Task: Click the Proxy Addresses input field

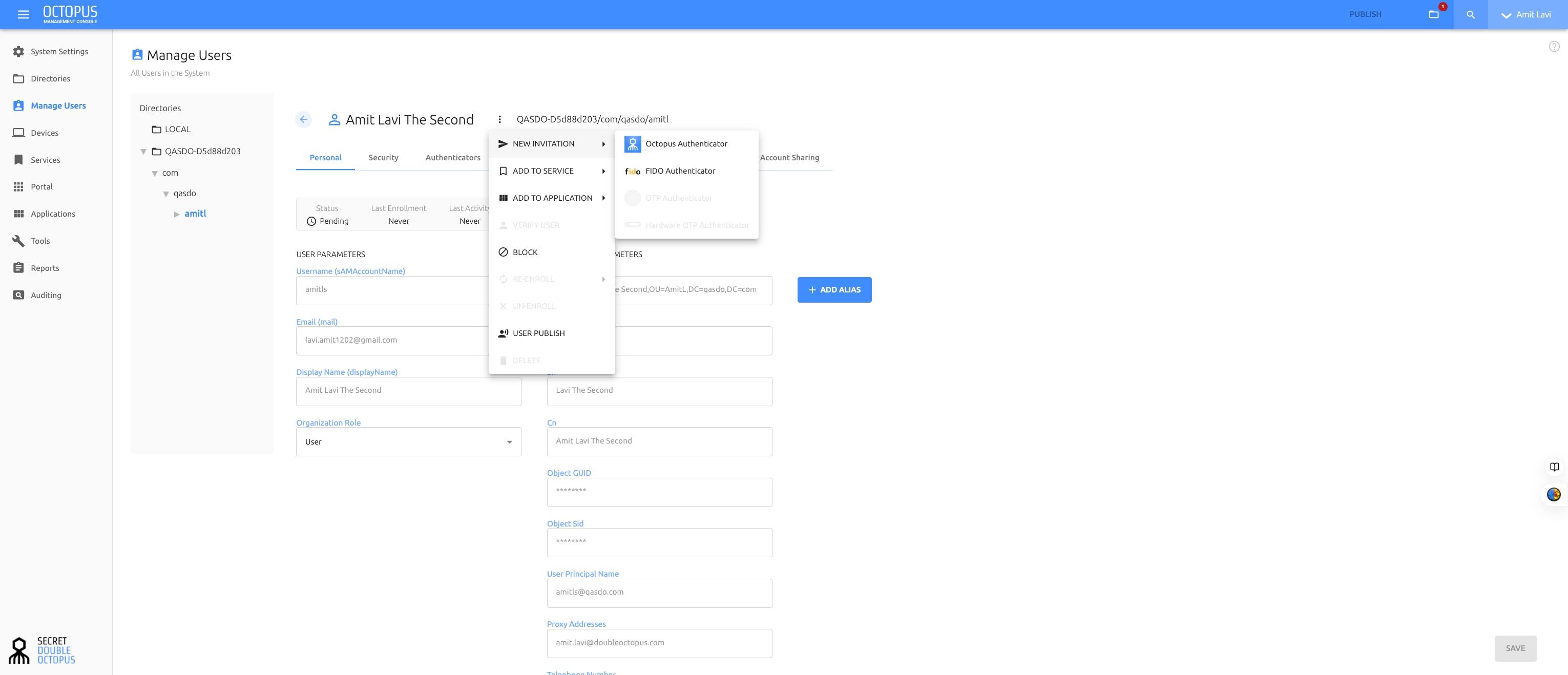Action: point(659,643)
